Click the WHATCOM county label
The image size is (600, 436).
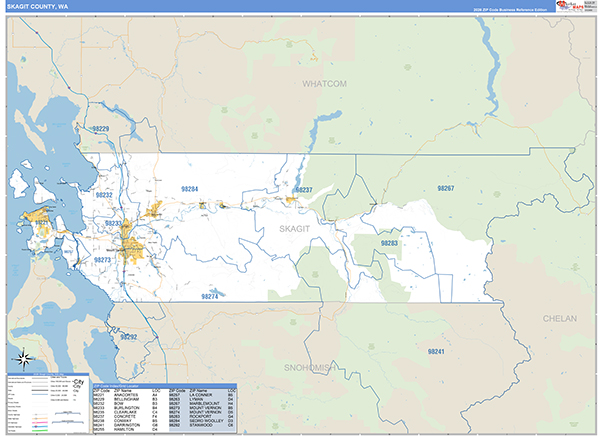click(324, 84)
